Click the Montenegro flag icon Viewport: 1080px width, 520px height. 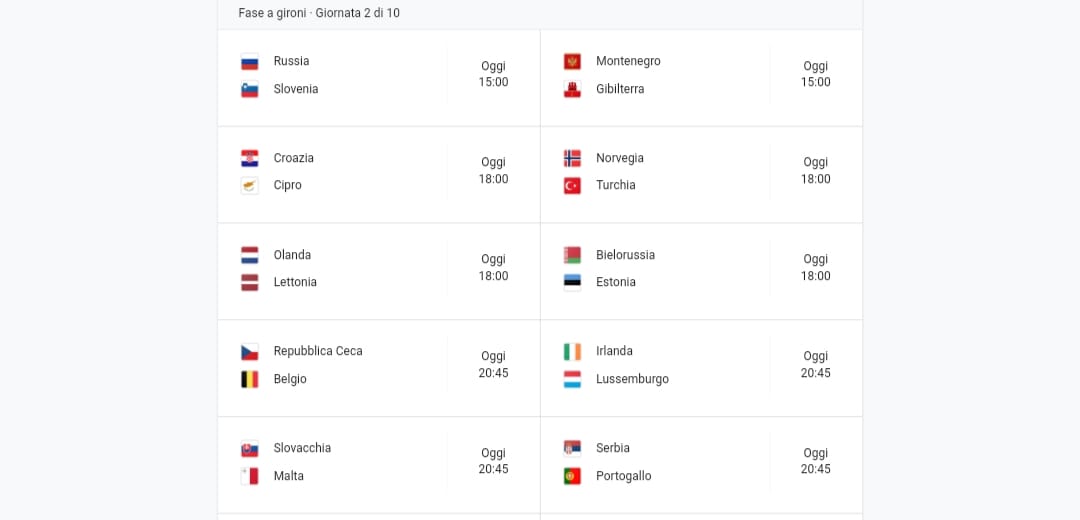(x=572, y=61)
